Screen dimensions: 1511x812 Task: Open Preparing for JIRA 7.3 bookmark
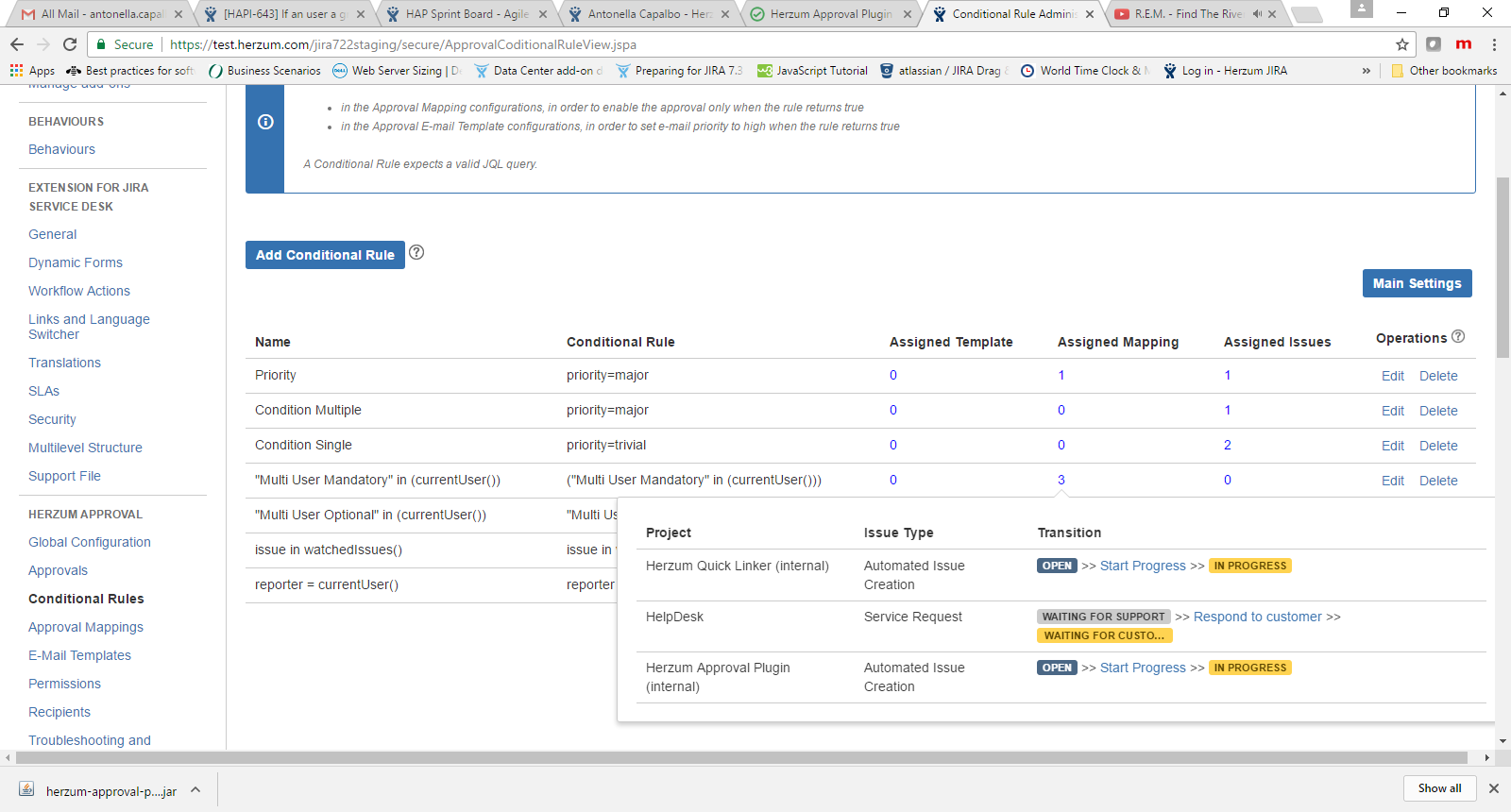(679, 71)
